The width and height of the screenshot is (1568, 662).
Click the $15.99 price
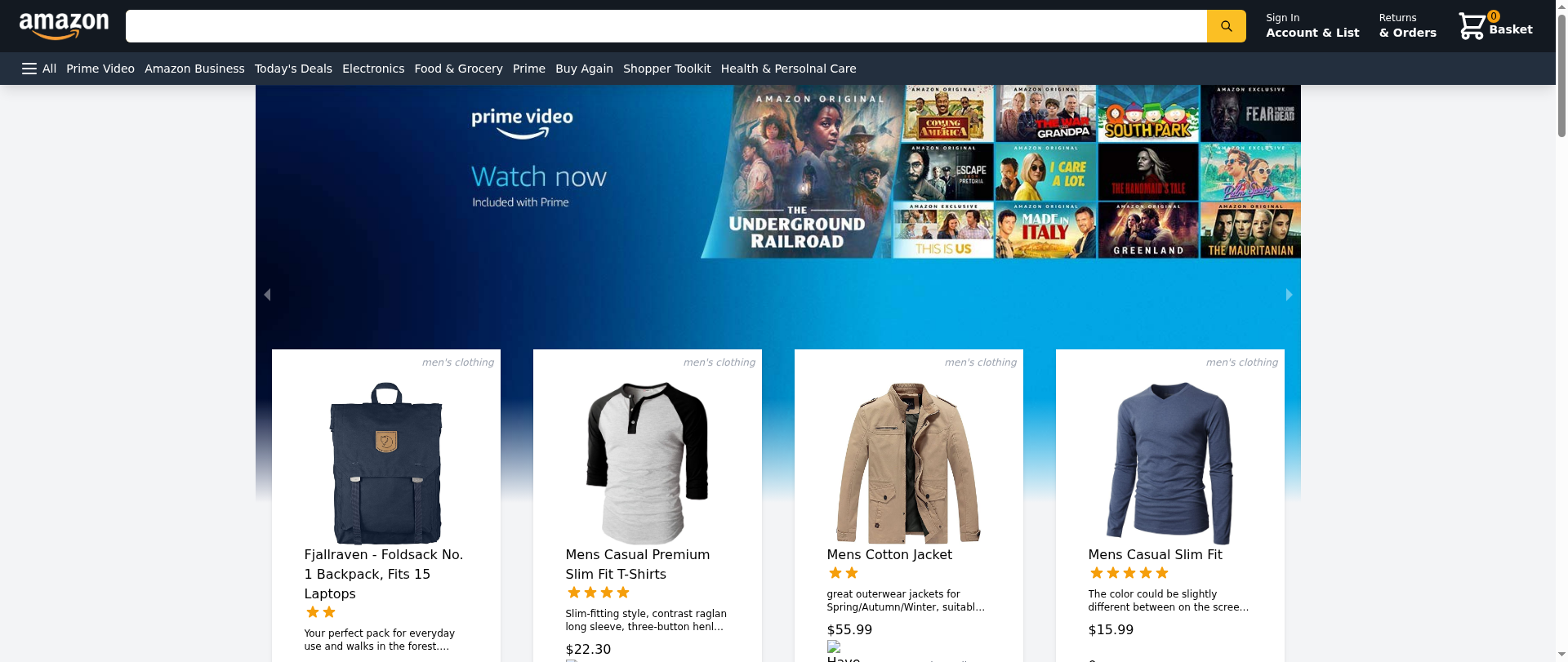point(1111,629)
